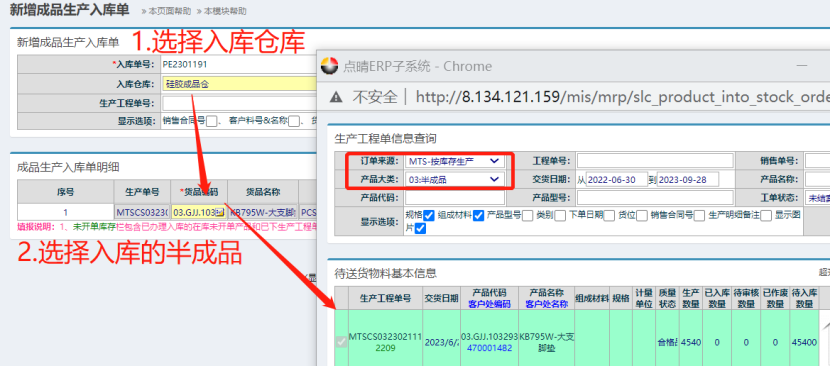Click the 工程单号 input field
The height and width of the screenshot is (367, 830).
pyautogui.click(x=655, y=161)
